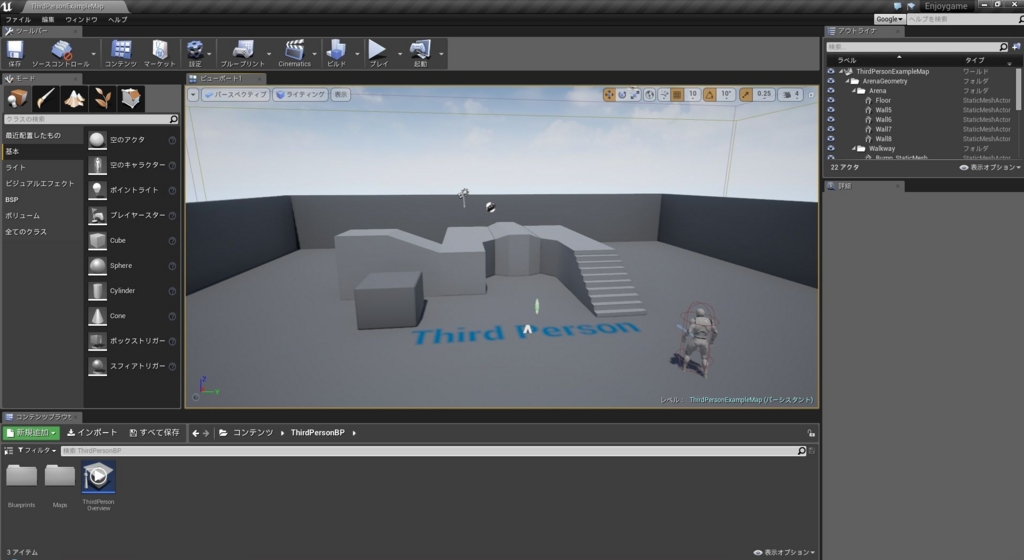Open the Blueprints (ブループリント) toolbar icon
This screenshot has height=560, width=1024.
242,52
